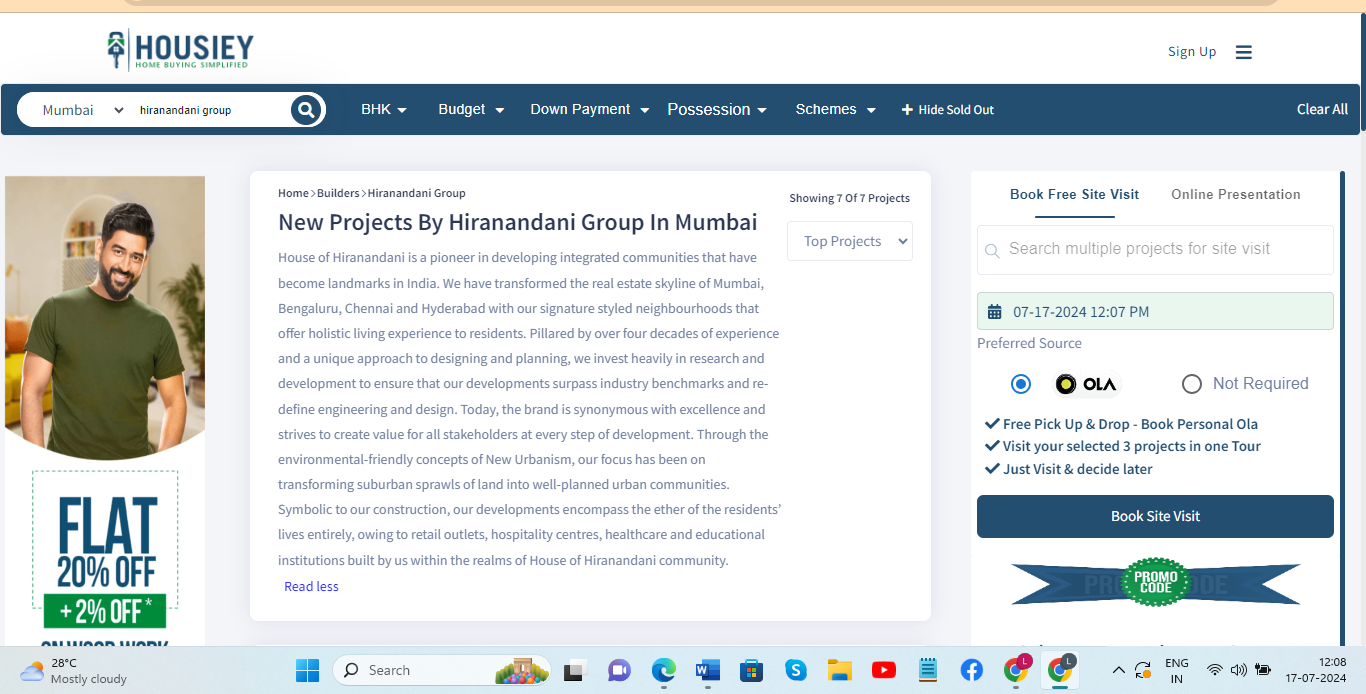Open Facebook taskbar icon

(972, 670)
